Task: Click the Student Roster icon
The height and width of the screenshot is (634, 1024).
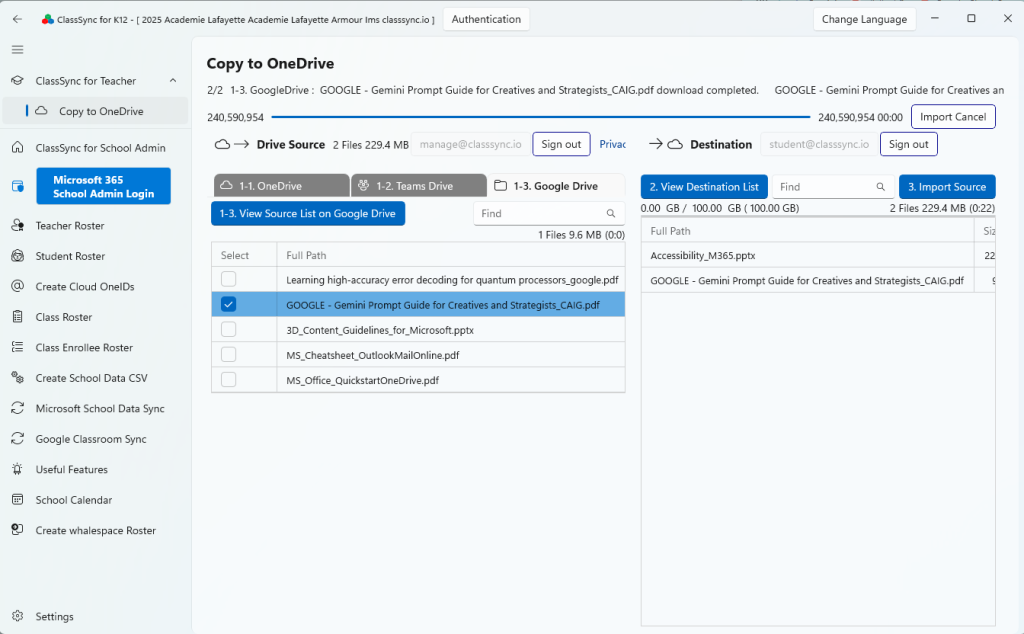Action: 18,256
